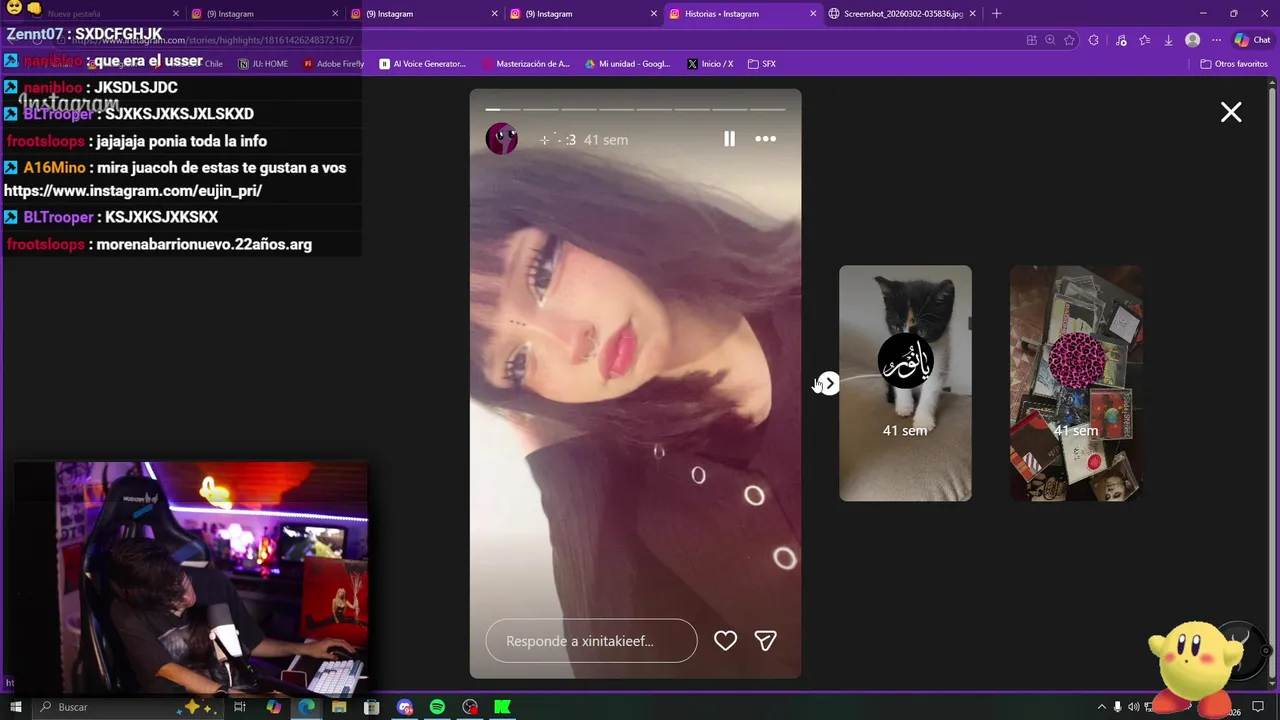
Task: Open a new browser tab
Action: click(x=996, y=14)
